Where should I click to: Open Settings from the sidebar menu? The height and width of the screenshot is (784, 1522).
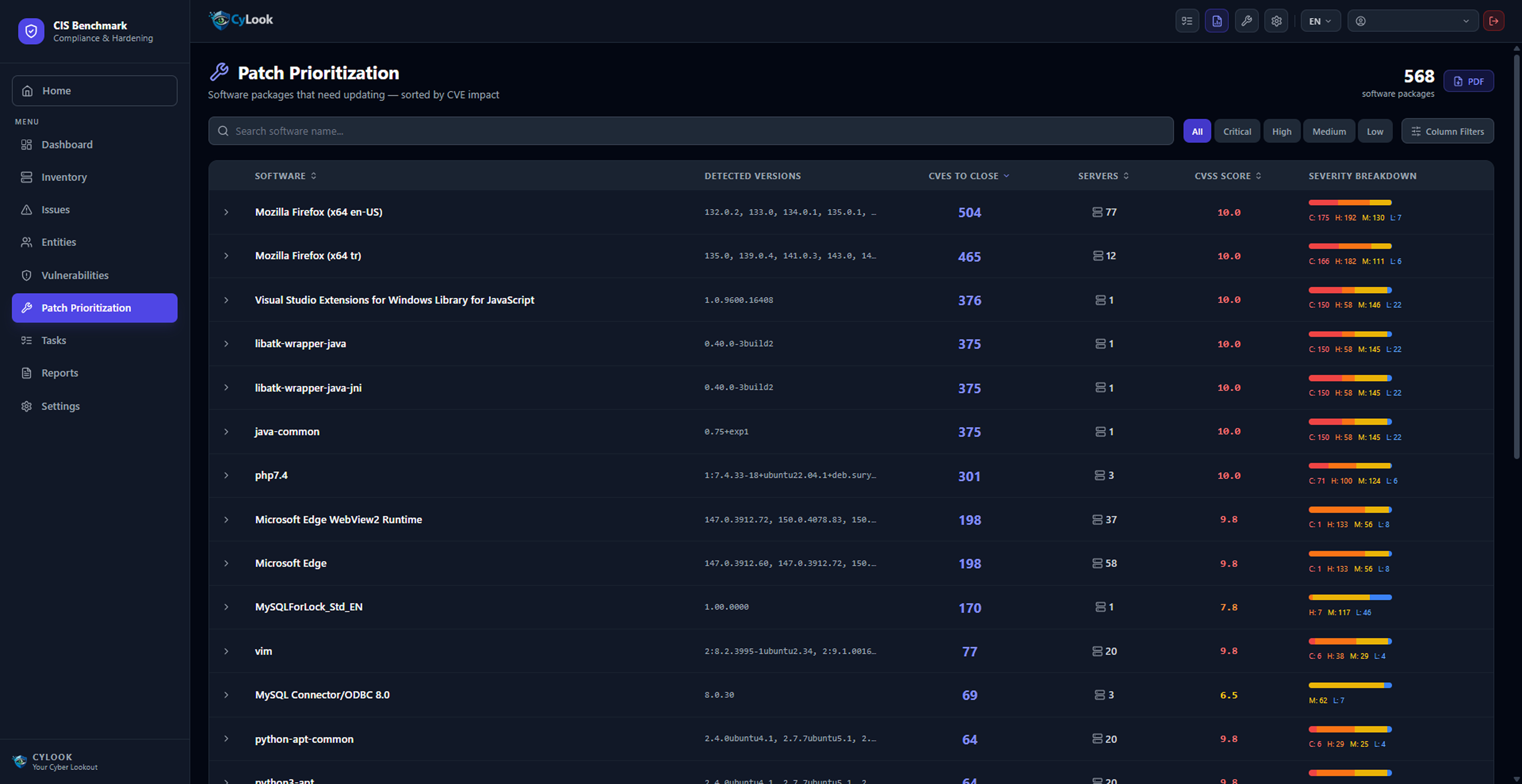pyautogui.click(x=95, y=407)
